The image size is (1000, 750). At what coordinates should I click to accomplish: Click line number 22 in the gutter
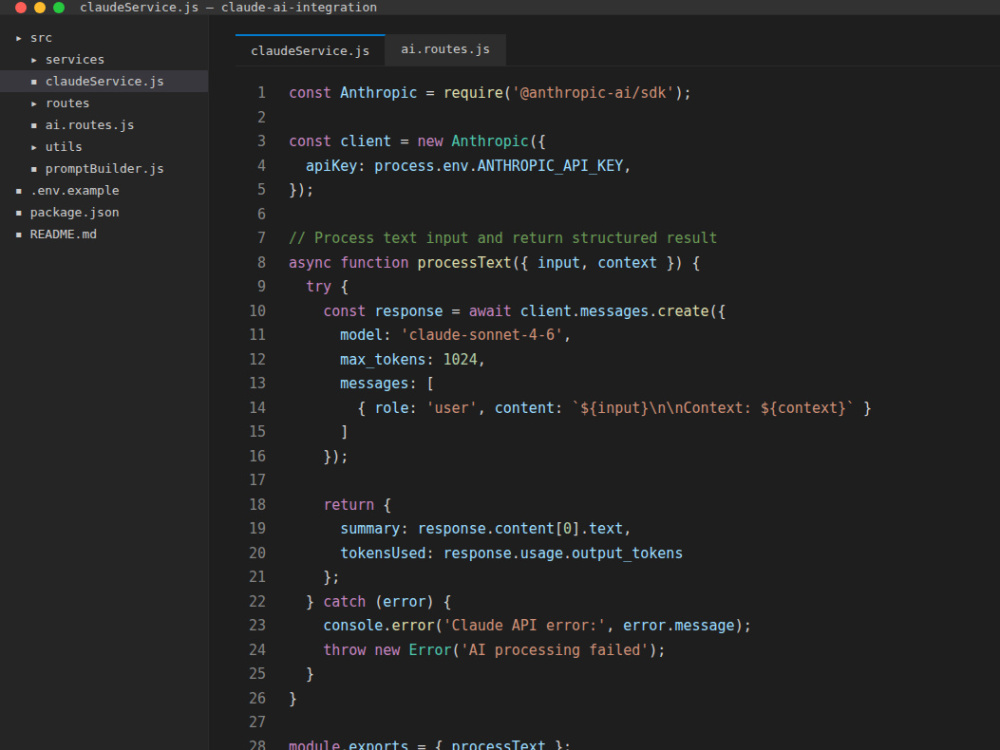257,602
